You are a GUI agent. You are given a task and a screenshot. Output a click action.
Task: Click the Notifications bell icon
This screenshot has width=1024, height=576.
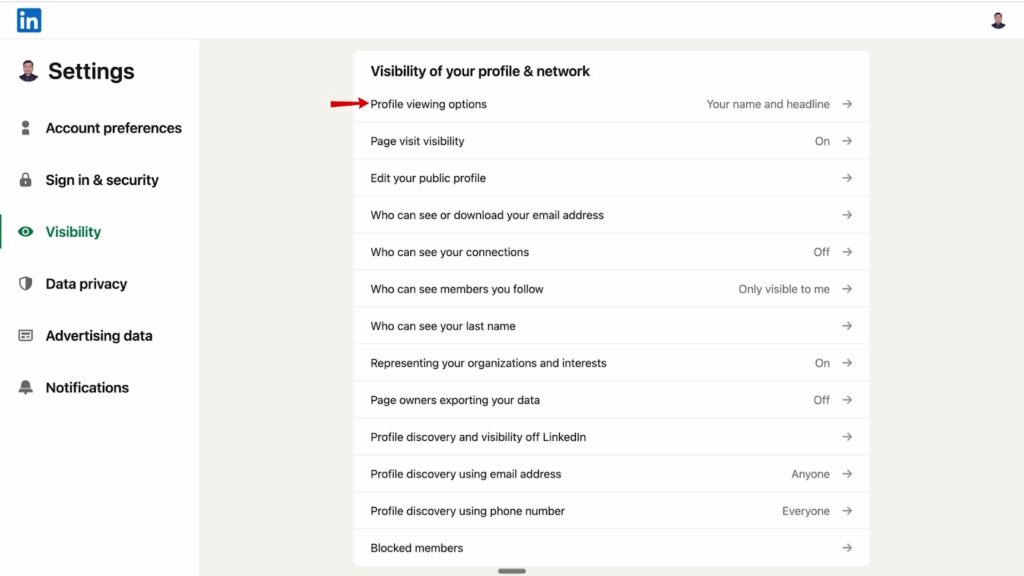tap(26, 388)
